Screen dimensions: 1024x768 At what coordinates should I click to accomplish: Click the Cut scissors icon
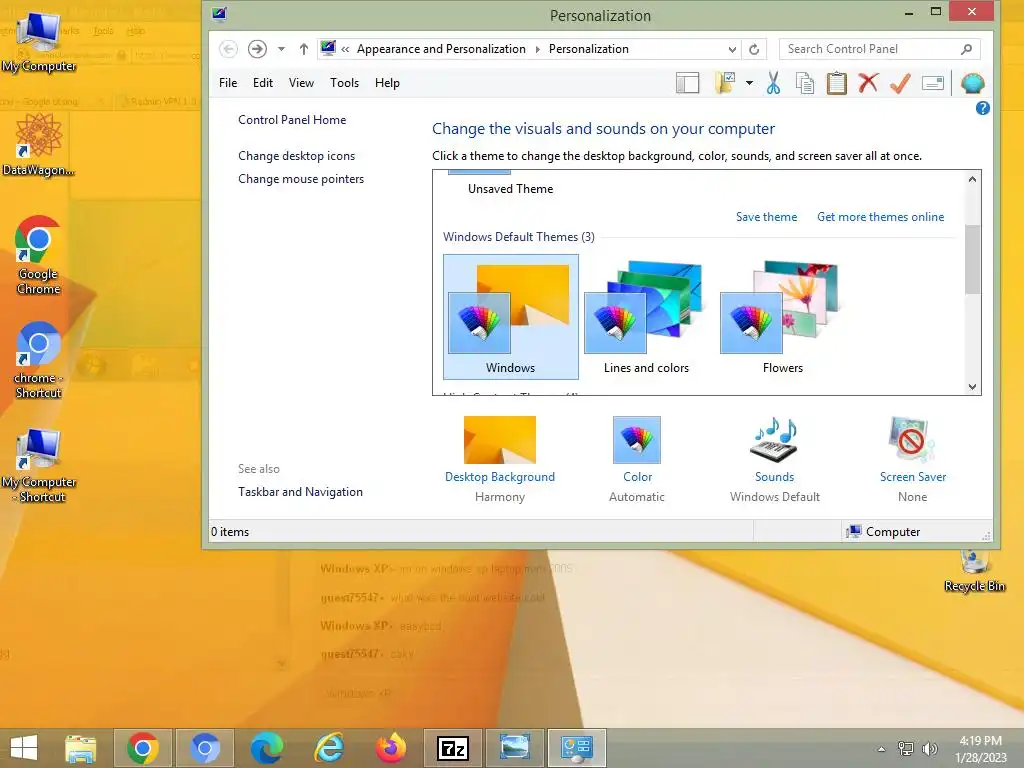click(773, 83)
